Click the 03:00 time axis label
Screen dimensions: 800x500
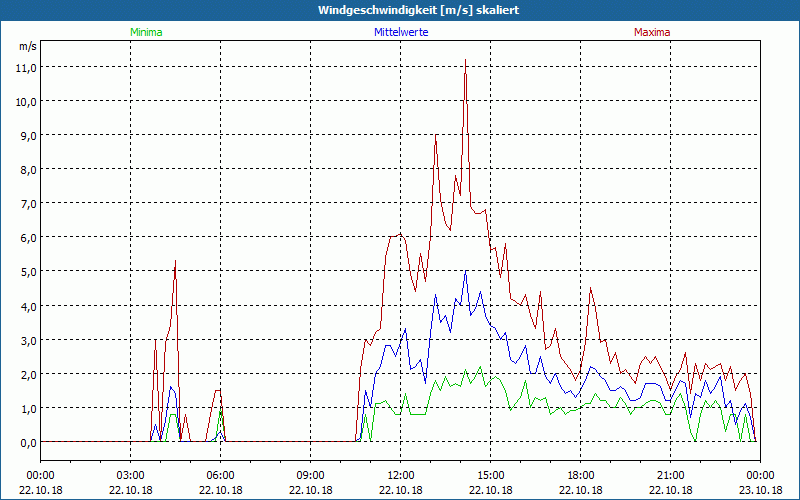coord(130,475)
